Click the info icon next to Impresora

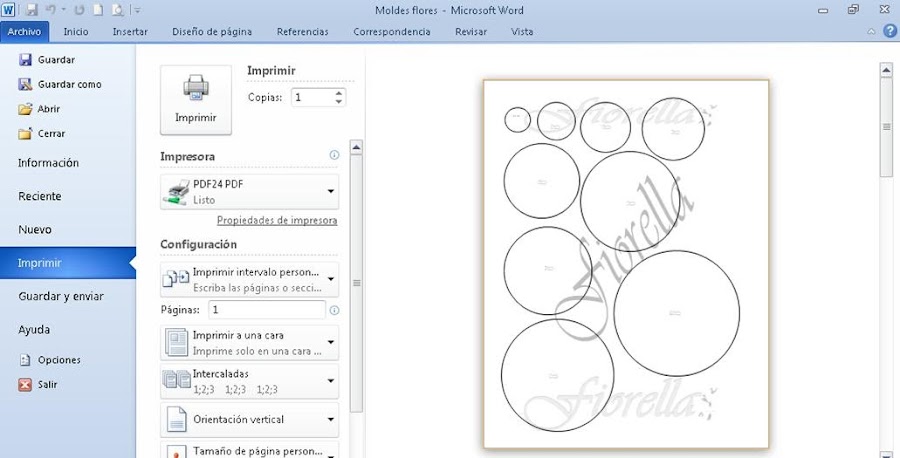pyautogui.click(x=334, y=155)
